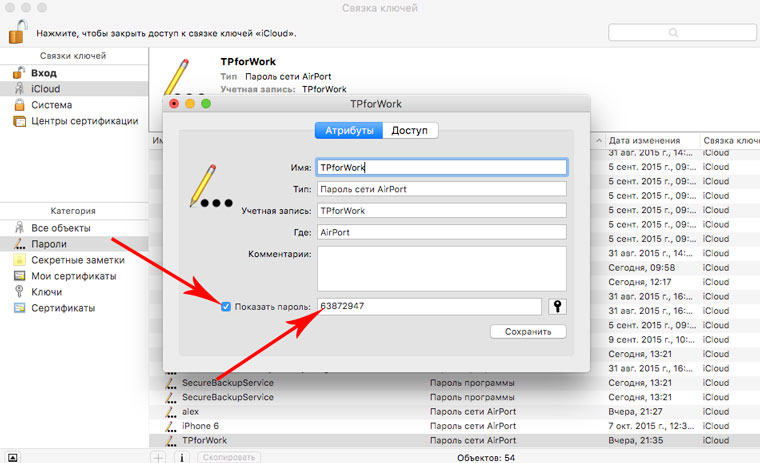The image size is (760, 463).
Task: Click the Скопировать button
Action: 229,457
